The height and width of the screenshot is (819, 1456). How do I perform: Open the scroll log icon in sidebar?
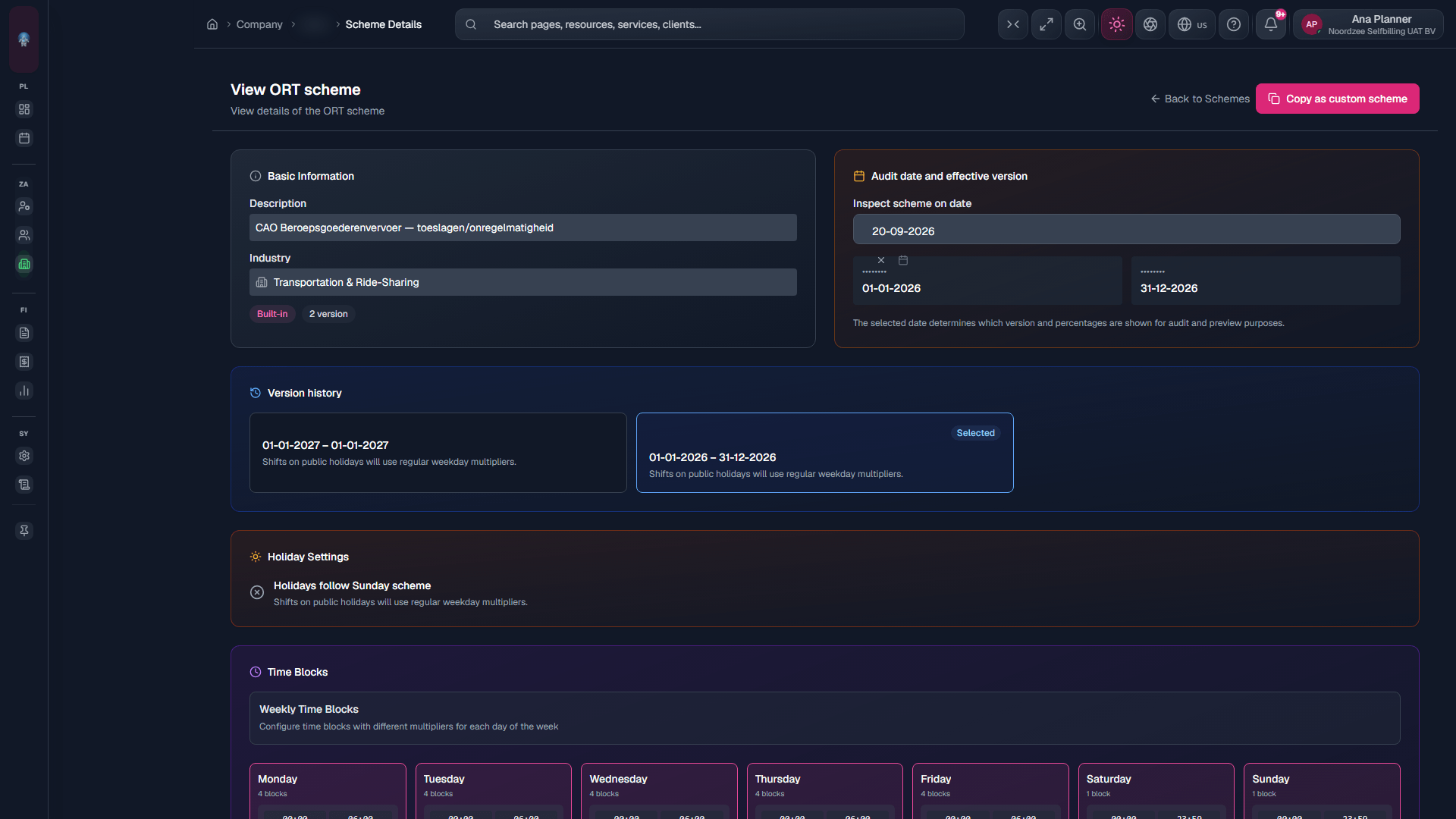[24, 485]
